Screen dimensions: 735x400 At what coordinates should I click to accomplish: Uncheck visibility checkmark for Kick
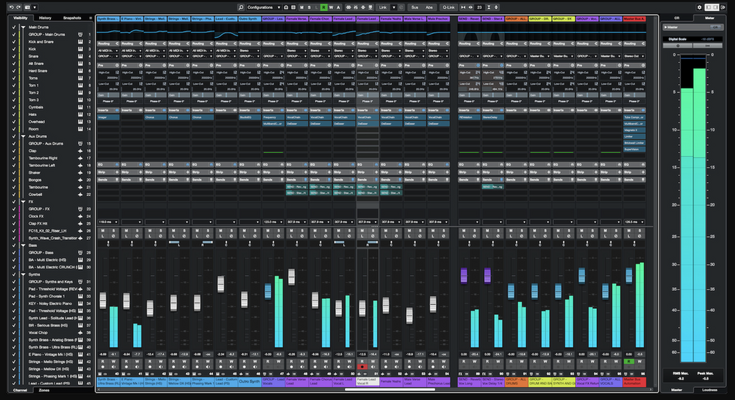pyautogui.click(x=14, y=49)
